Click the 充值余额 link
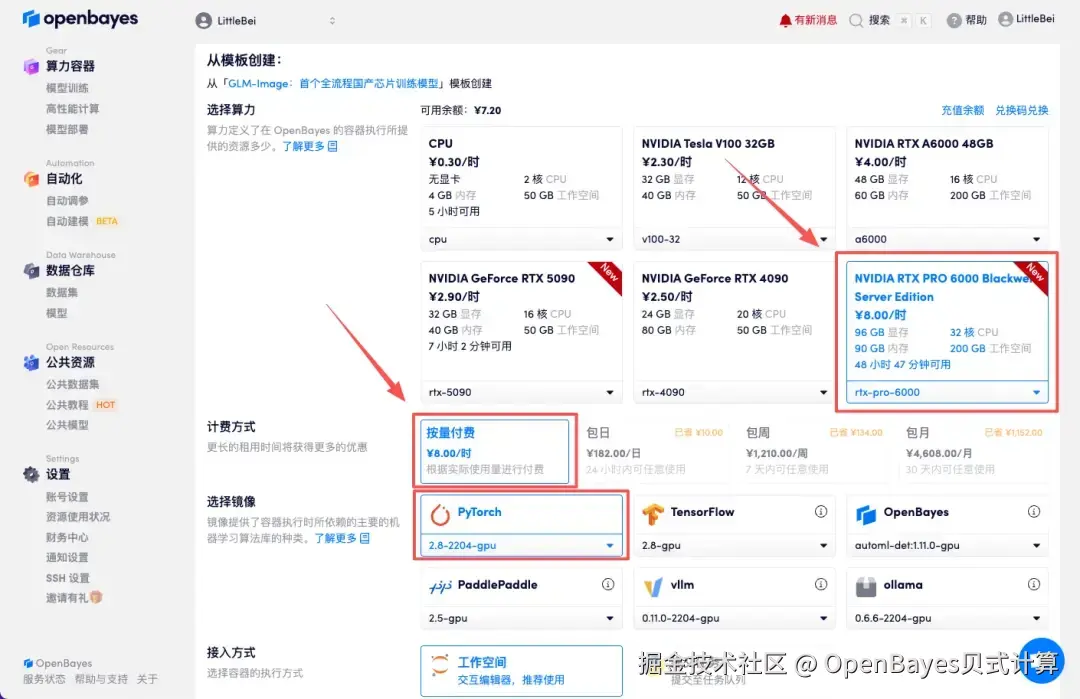The height and width of the screenshot is (699, 1080). click(962, 110)
